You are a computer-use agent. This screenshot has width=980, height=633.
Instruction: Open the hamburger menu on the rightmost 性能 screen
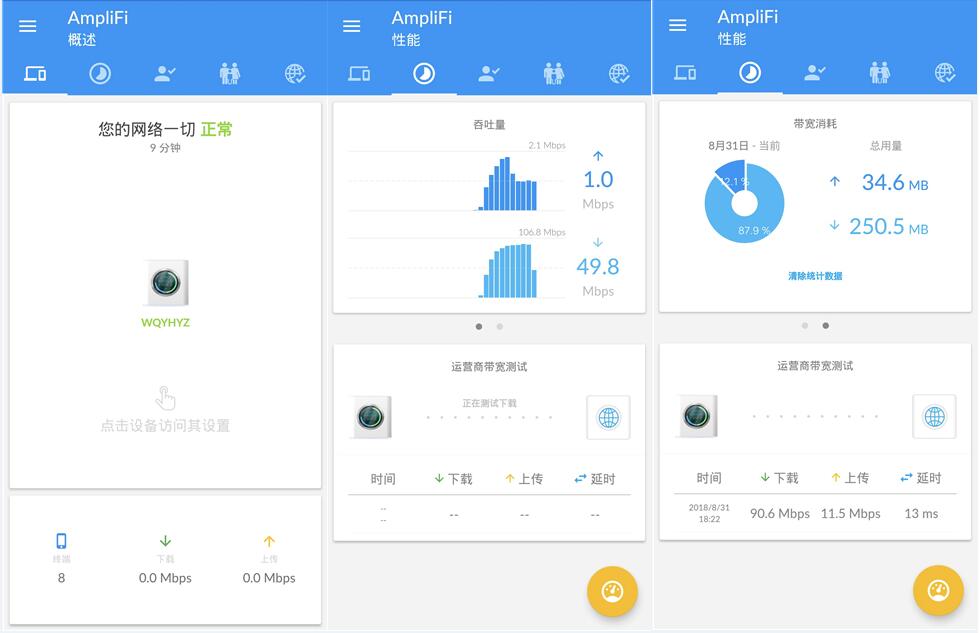click(x=677, y=26)
